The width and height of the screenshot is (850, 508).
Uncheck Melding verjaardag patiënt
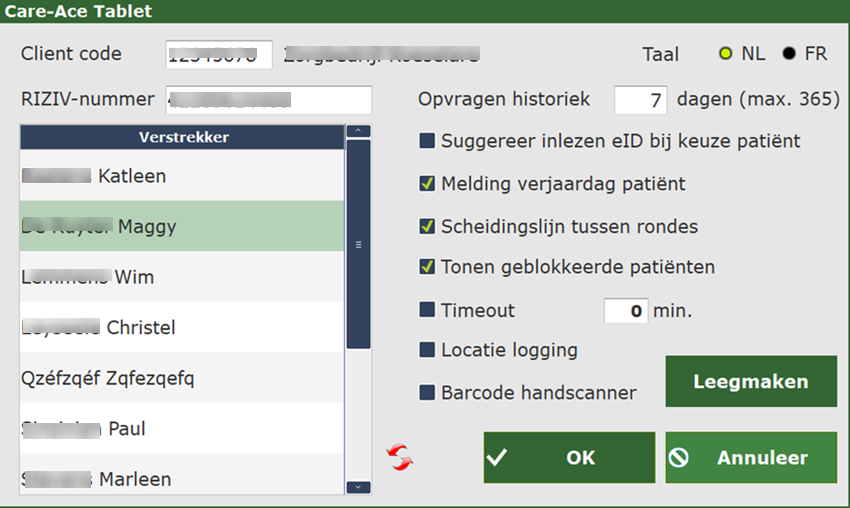coord(427,184)
